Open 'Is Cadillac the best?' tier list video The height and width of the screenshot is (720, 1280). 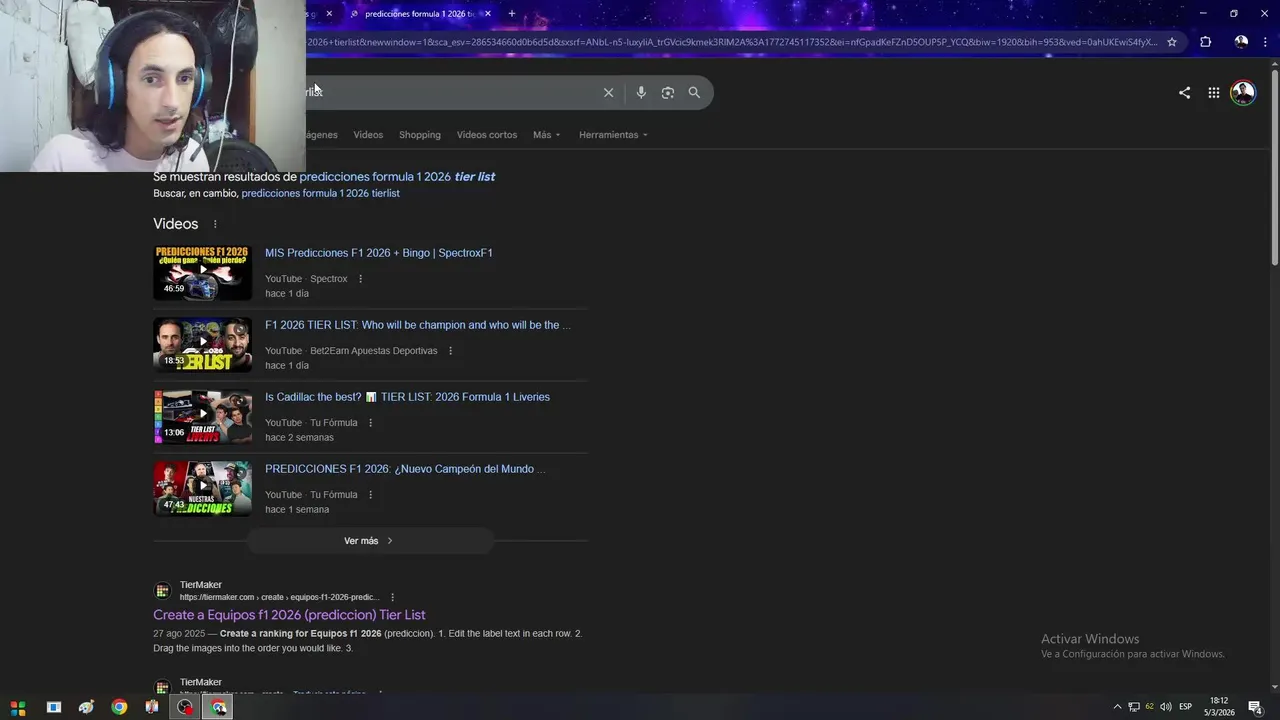click(407, 397)
